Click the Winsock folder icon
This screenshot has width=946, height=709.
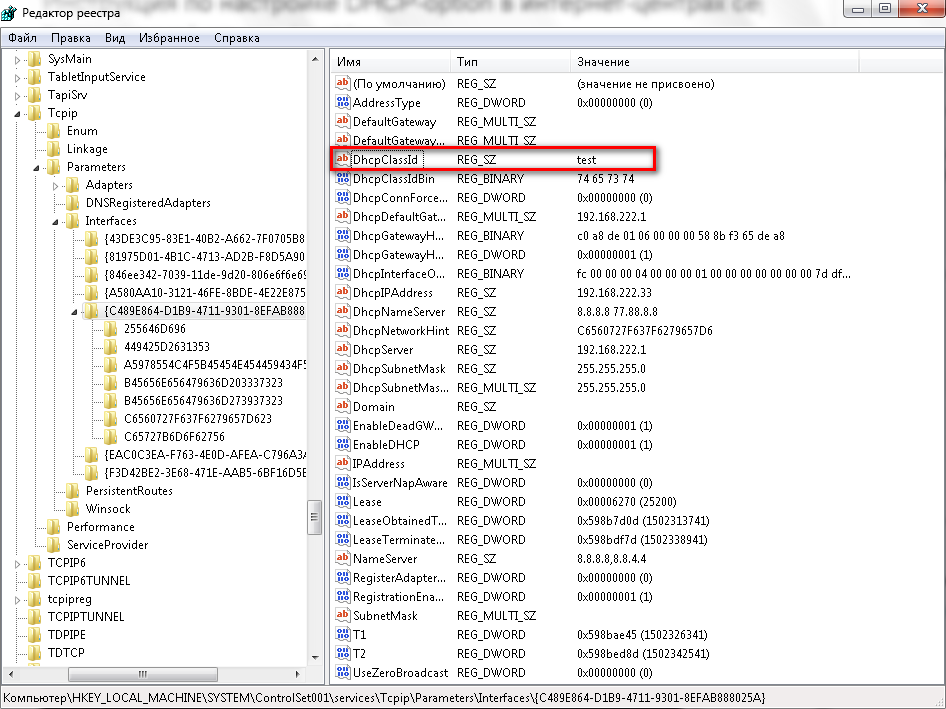(73, 509)
